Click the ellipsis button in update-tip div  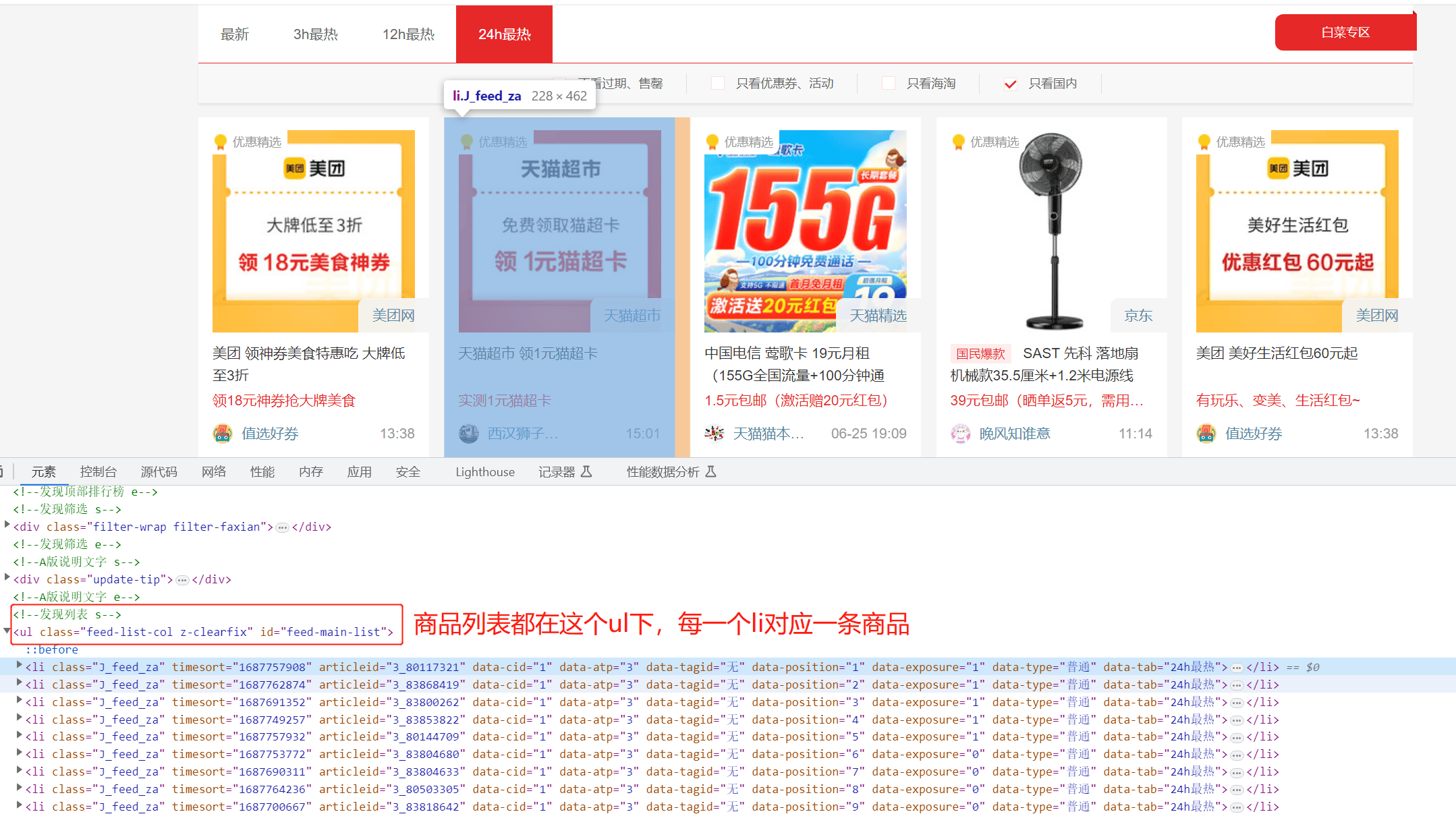coord(182,580)
